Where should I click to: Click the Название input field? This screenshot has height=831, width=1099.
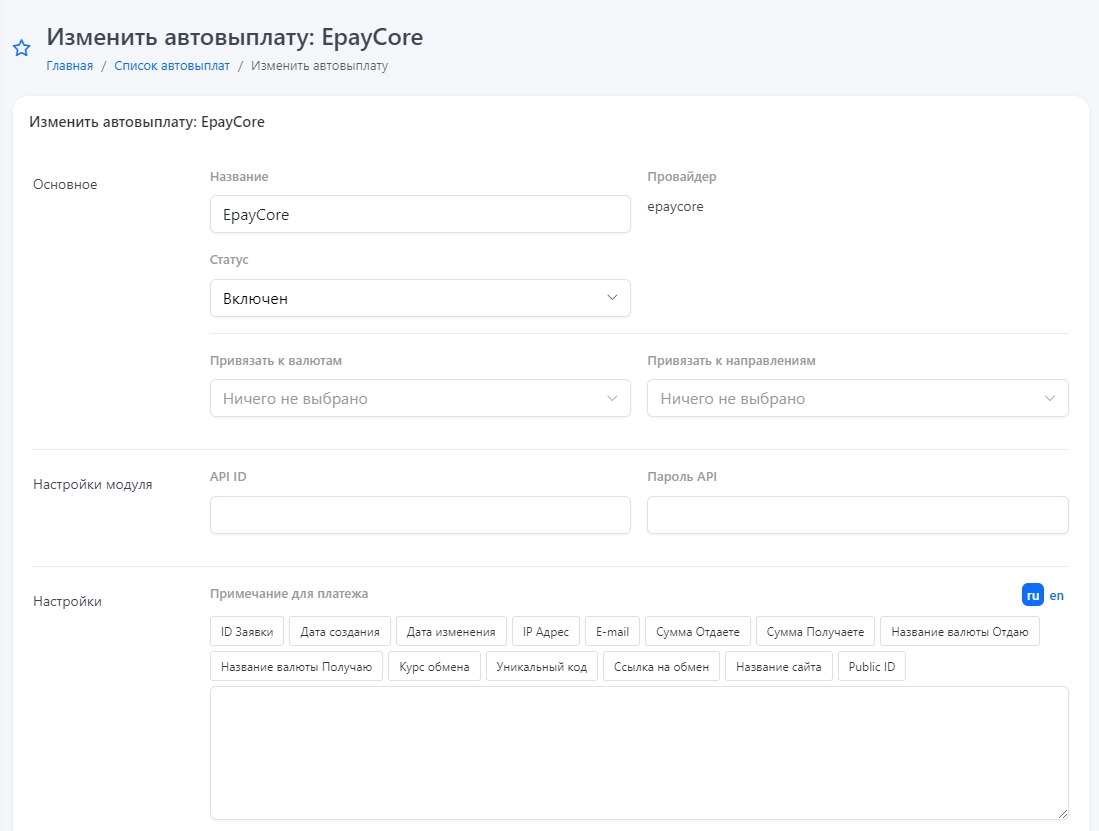[420, 214]
